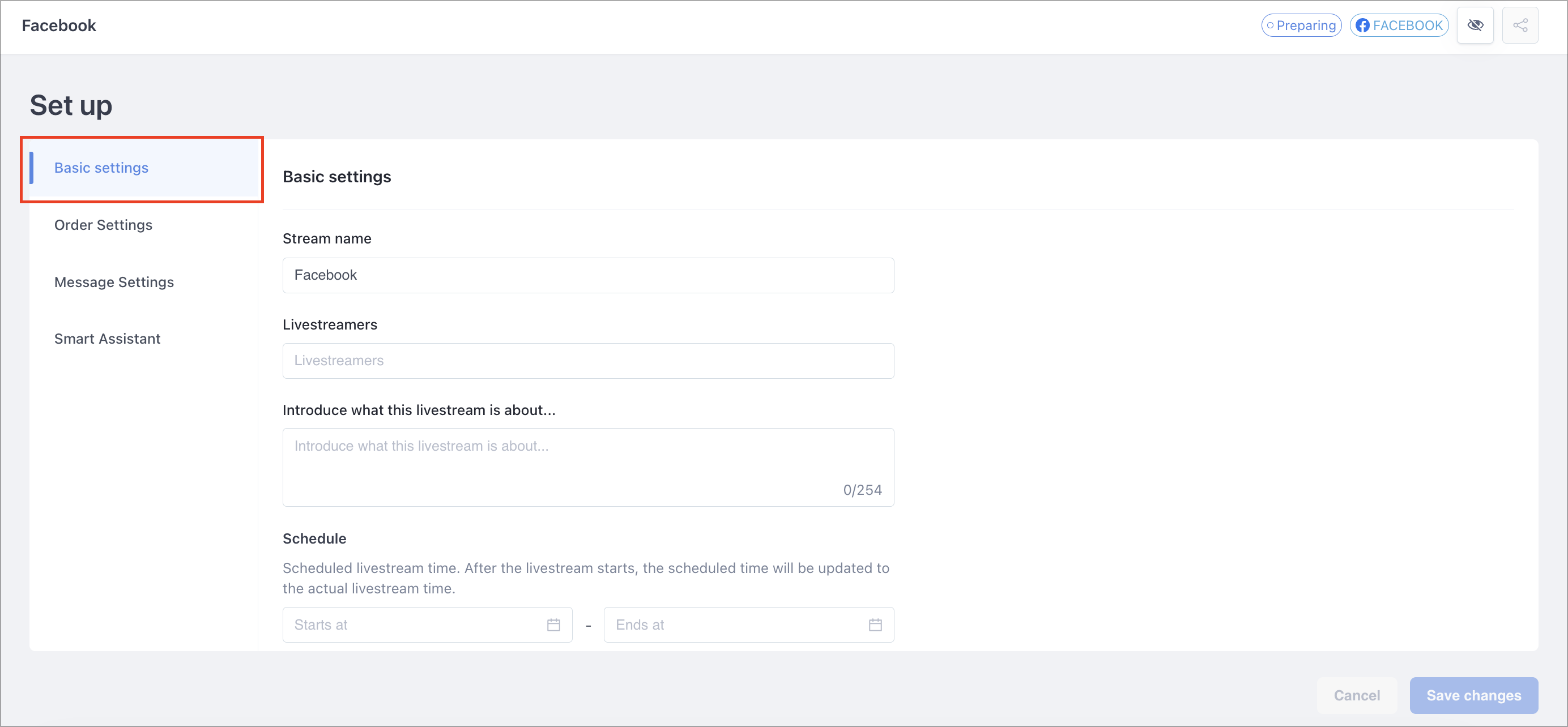Toggle the crossed-out eye visibility icon
Image resolution: width=1568 pixels, height=727 pixels.
coord(1475,25)
